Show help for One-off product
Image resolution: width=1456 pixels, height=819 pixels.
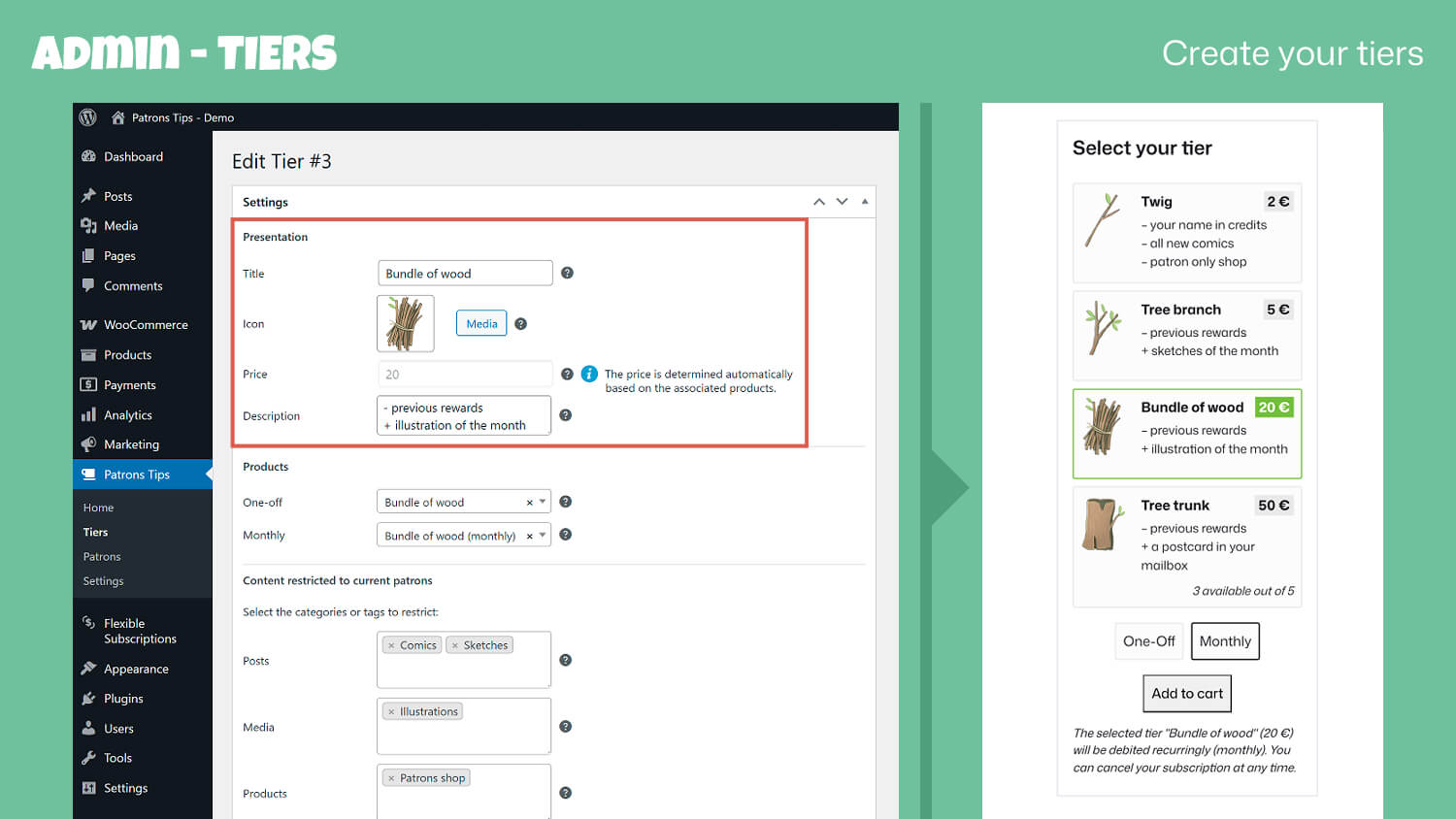click(565, 502)
